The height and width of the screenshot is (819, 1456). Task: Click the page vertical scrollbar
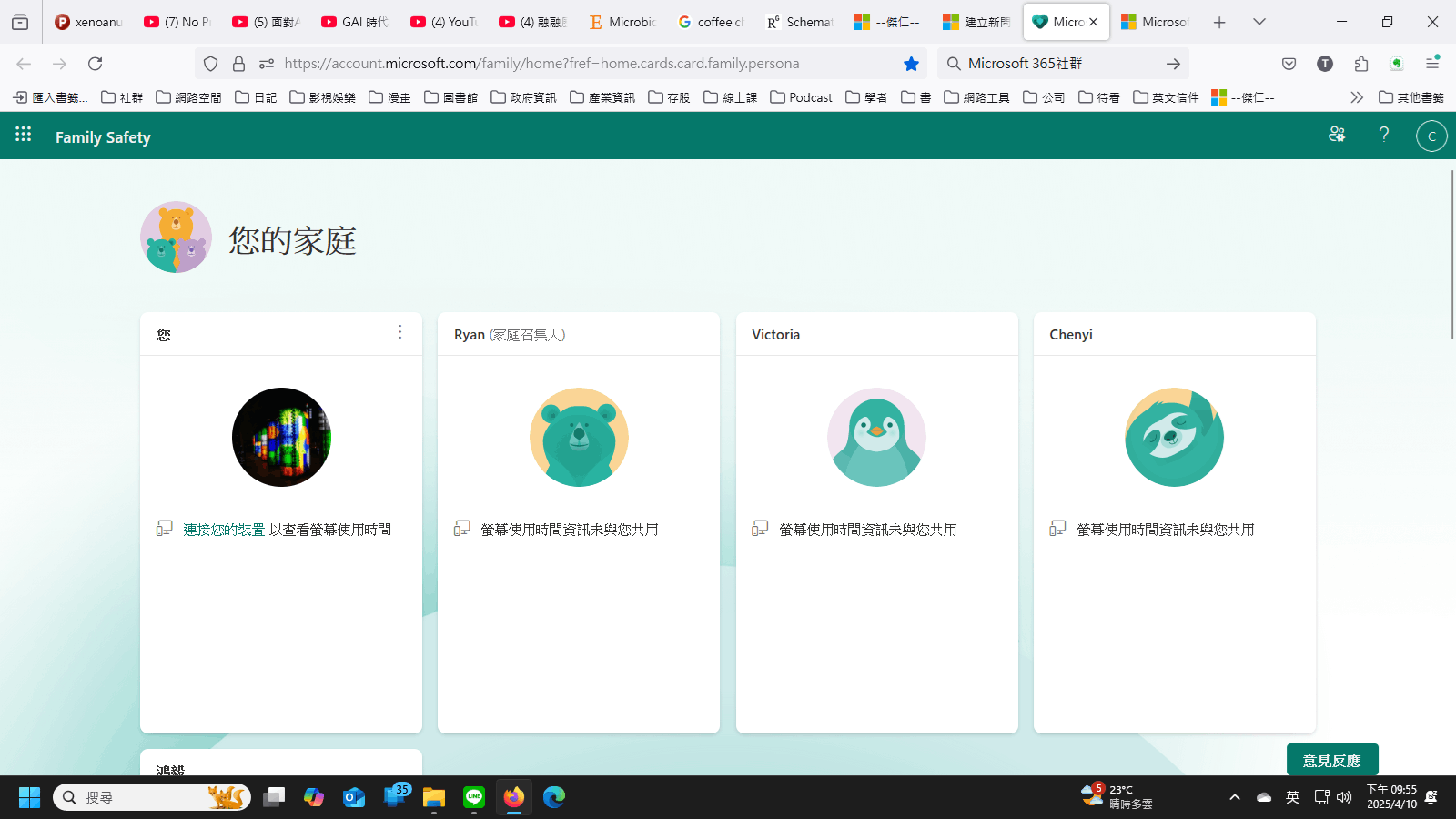click(x=1451, y=255)
